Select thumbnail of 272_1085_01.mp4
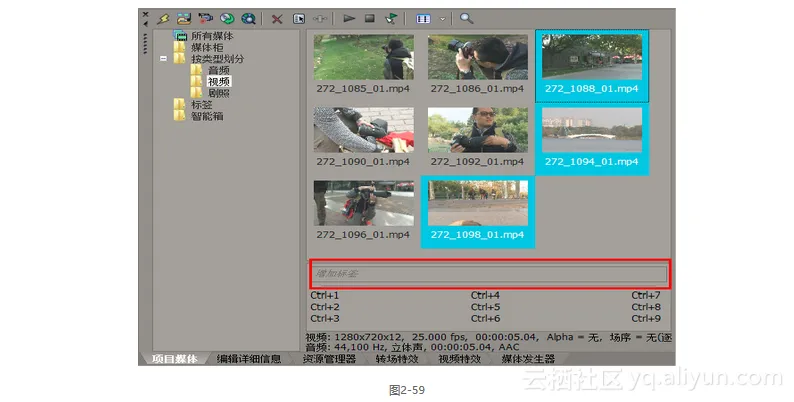Image resolution: width=794 pixels, height=402 pixels. (364, 57)
